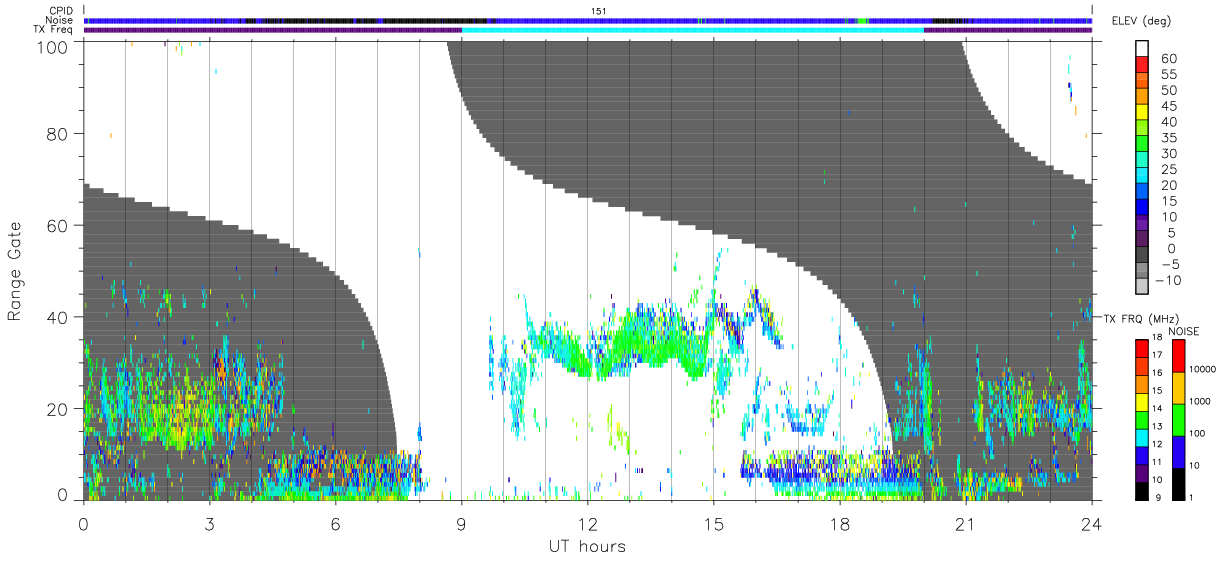Screen dimensions: 1228x567
Task: Click the red swatch on the ELEV color bar
Action: (x=1143, y=64)
